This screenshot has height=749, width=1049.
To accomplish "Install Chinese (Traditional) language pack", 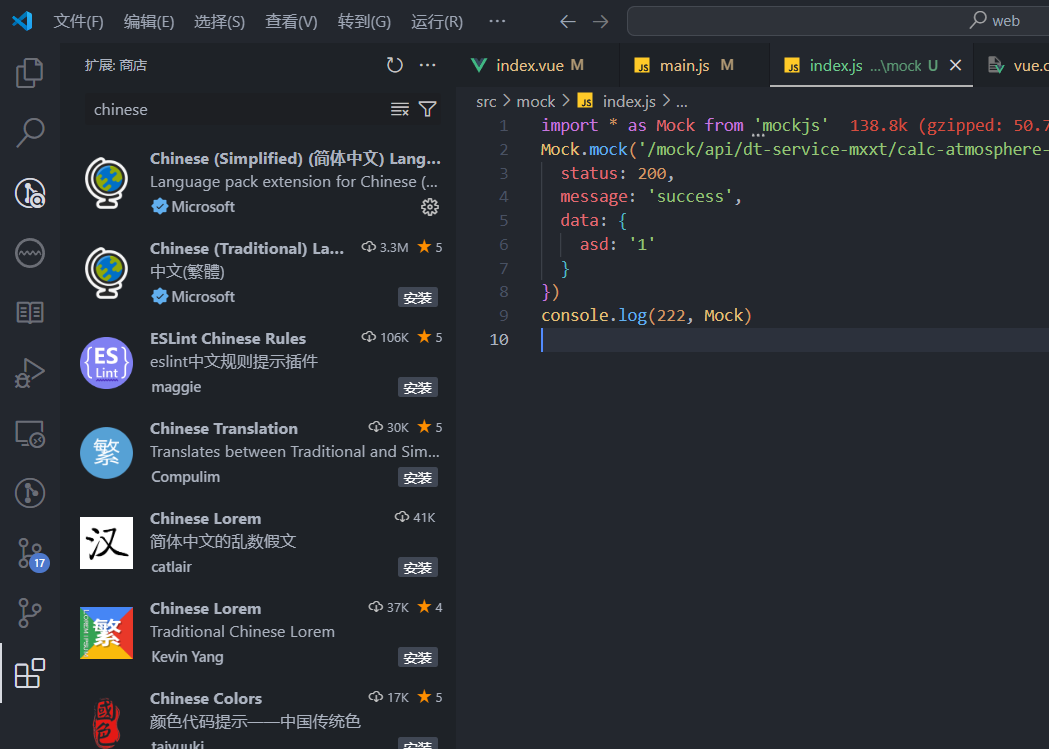I will click(417, 298).
